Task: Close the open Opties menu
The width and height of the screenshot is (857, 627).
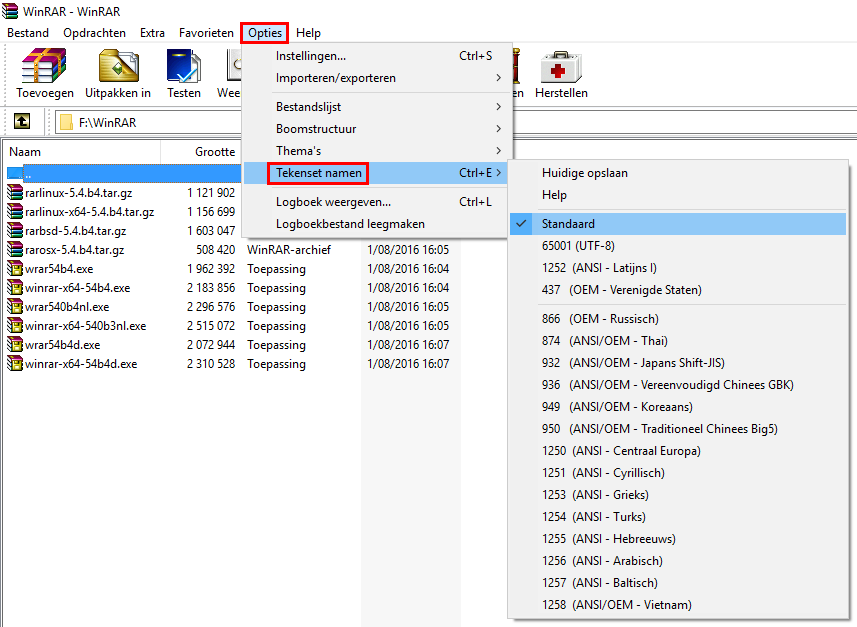Action: pyautogui.click(x=265, y=33)
